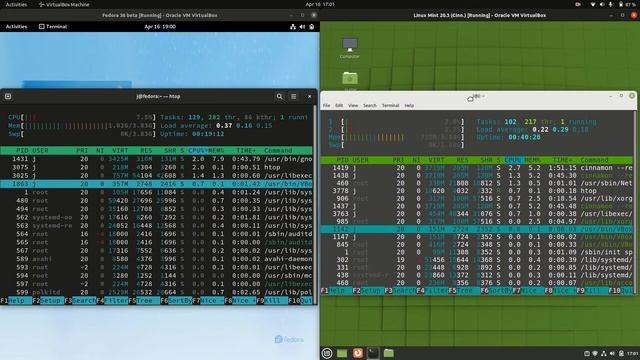Click the host clock Apr 16 17:01
The height and width of the screenshot is (360, 640).
click(x=320, y=4)
